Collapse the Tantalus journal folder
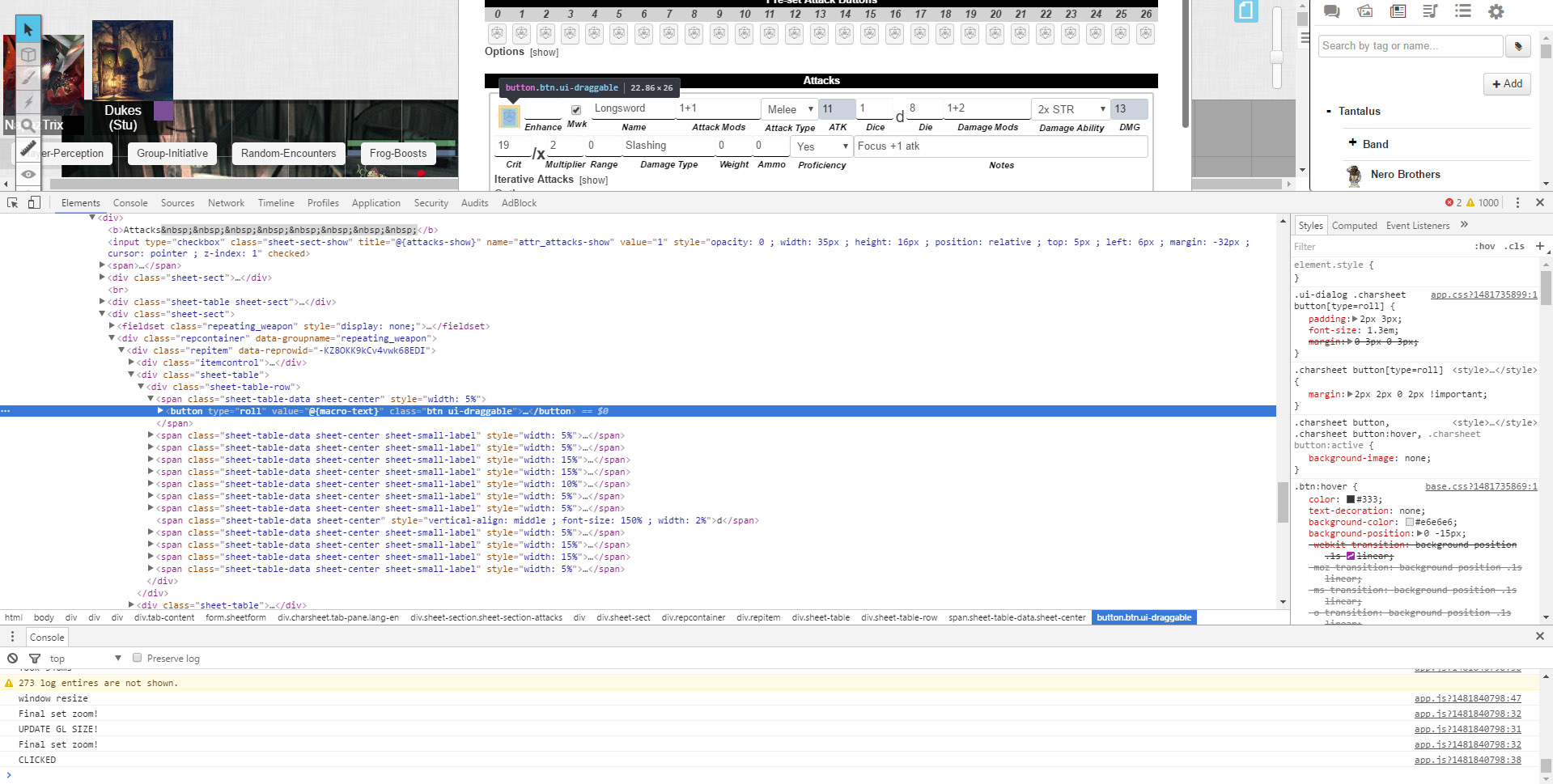 click(1329, 112)
